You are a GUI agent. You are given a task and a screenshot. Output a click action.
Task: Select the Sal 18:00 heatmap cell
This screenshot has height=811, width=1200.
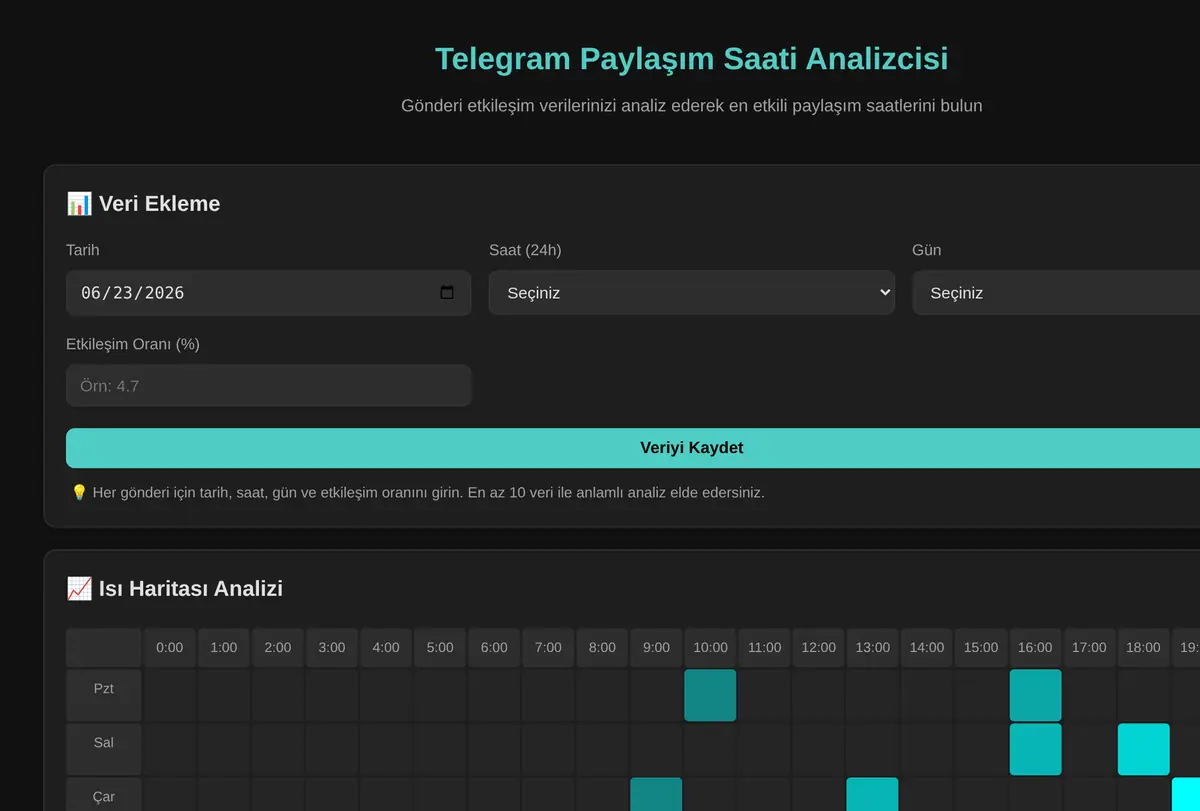[x=1143, y=749]
